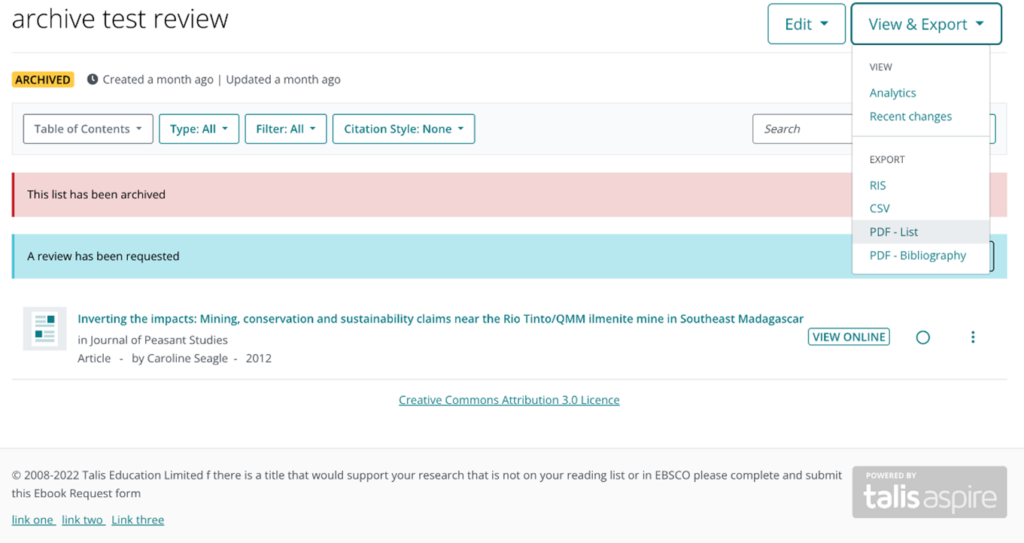Click the yellow ARCHIVED status badge

click(x=43, y=79)
